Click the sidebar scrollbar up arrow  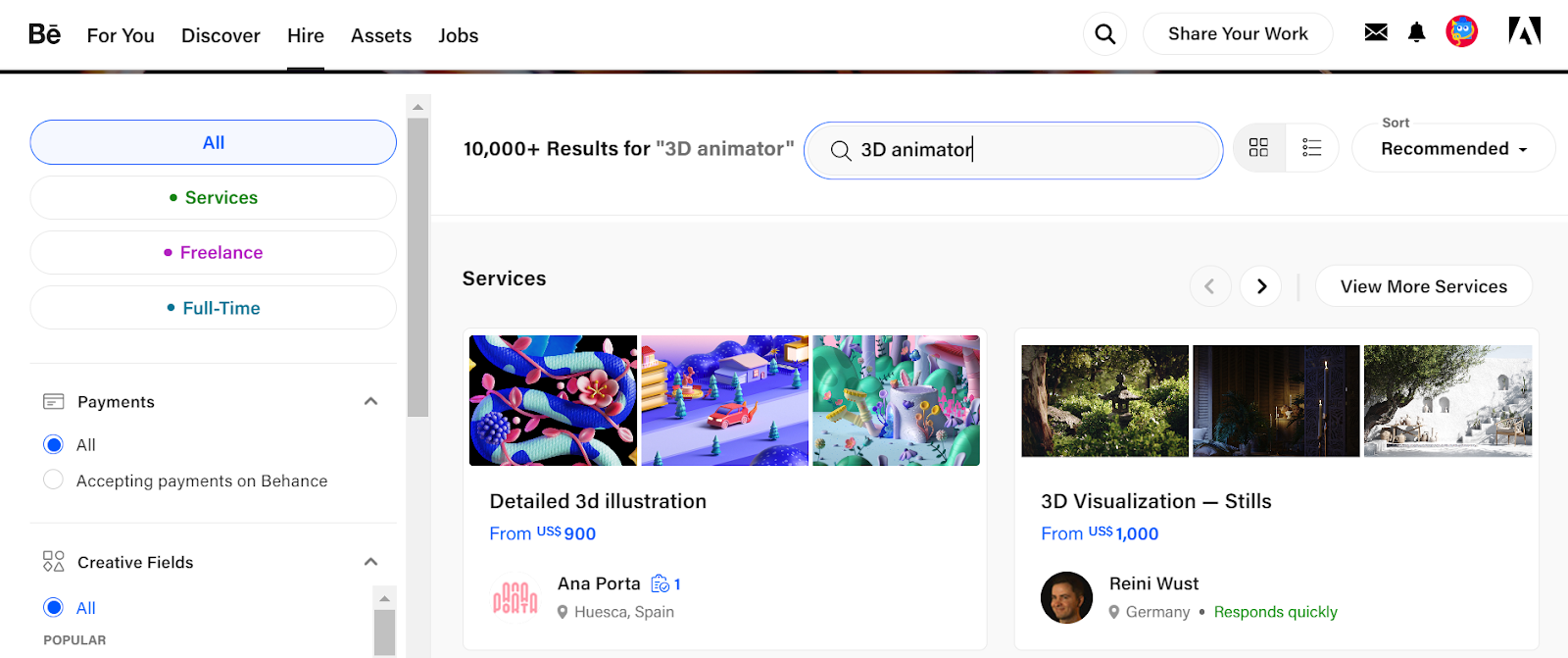(417, 107)
